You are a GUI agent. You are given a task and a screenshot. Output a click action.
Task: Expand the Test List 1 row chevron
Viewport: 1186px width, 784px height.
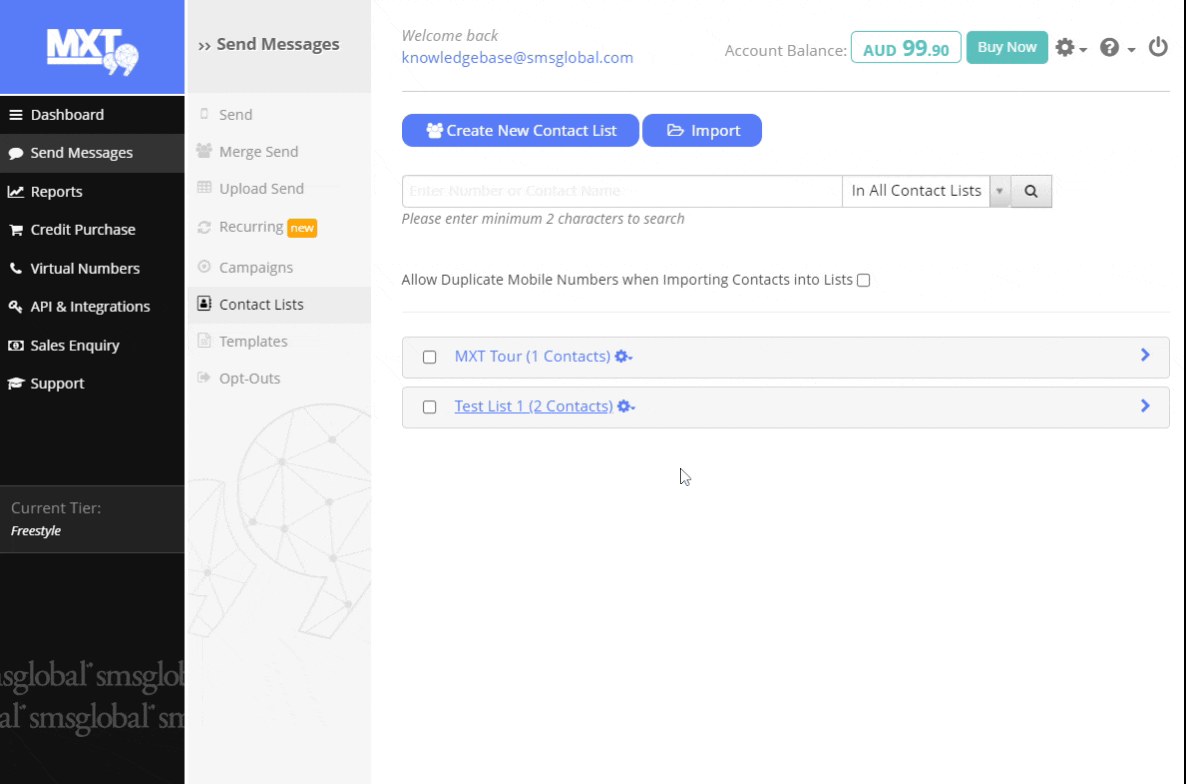pyautogui.click(x=1146, y=406)
